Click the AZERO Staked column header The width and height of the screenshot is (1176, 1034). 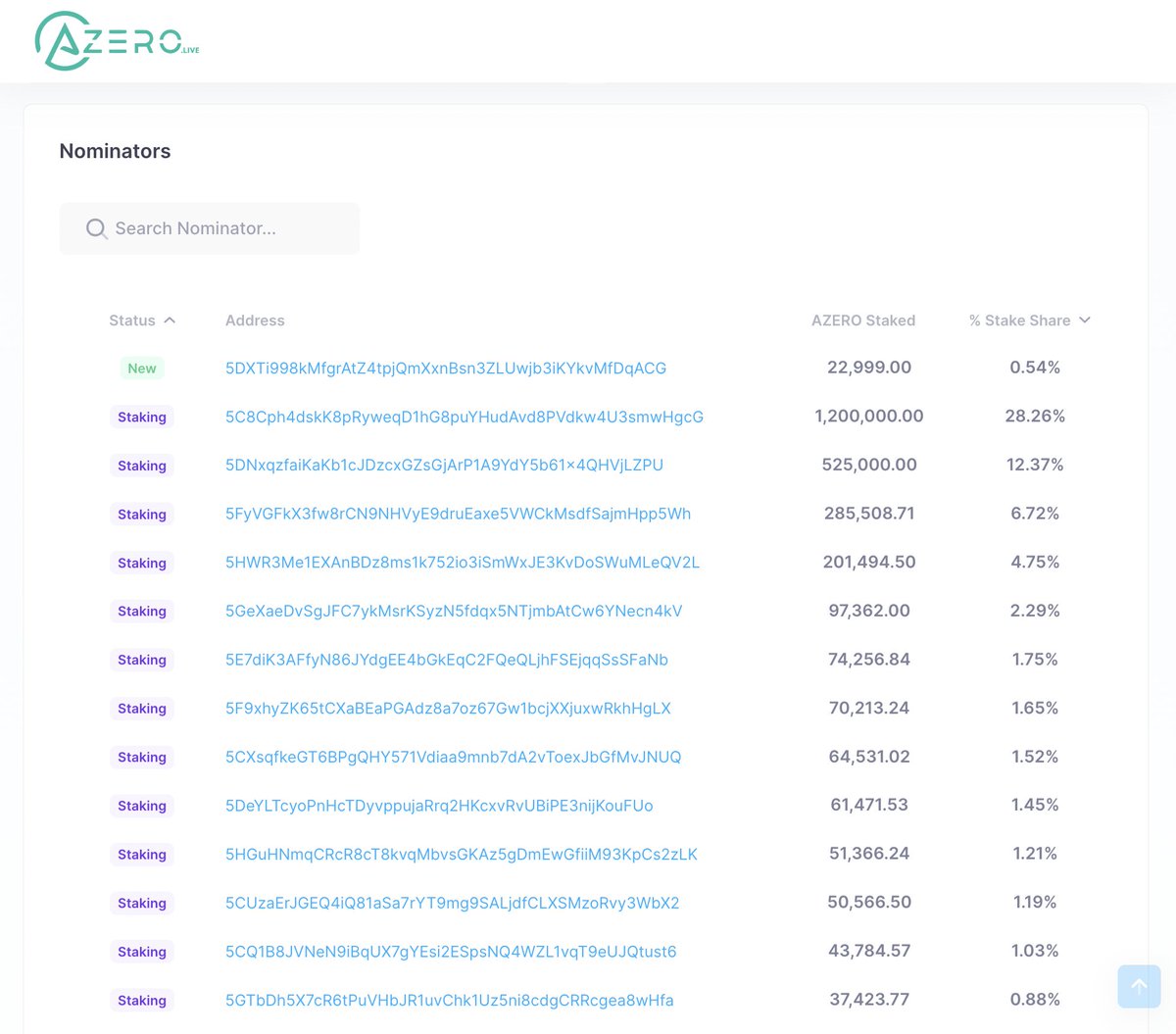click(863, 320)
